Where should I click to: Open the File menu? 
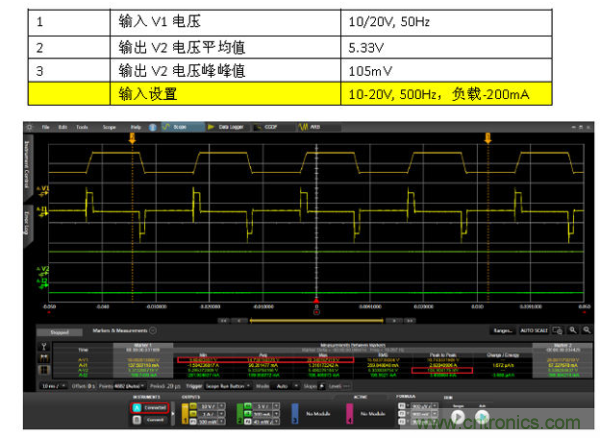pos(45,127)
